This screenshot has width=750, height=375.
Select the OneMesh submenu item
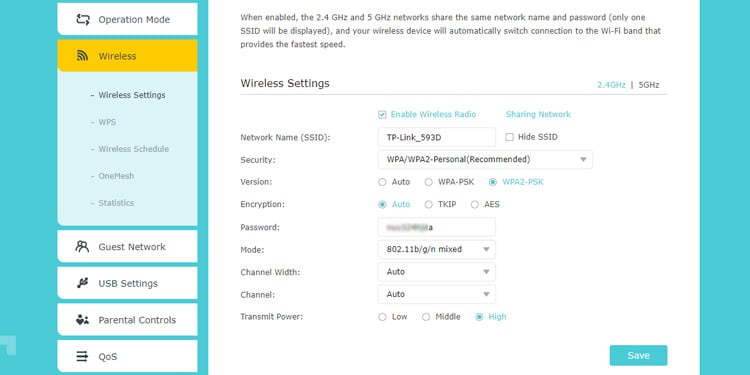tap(116, 176)
